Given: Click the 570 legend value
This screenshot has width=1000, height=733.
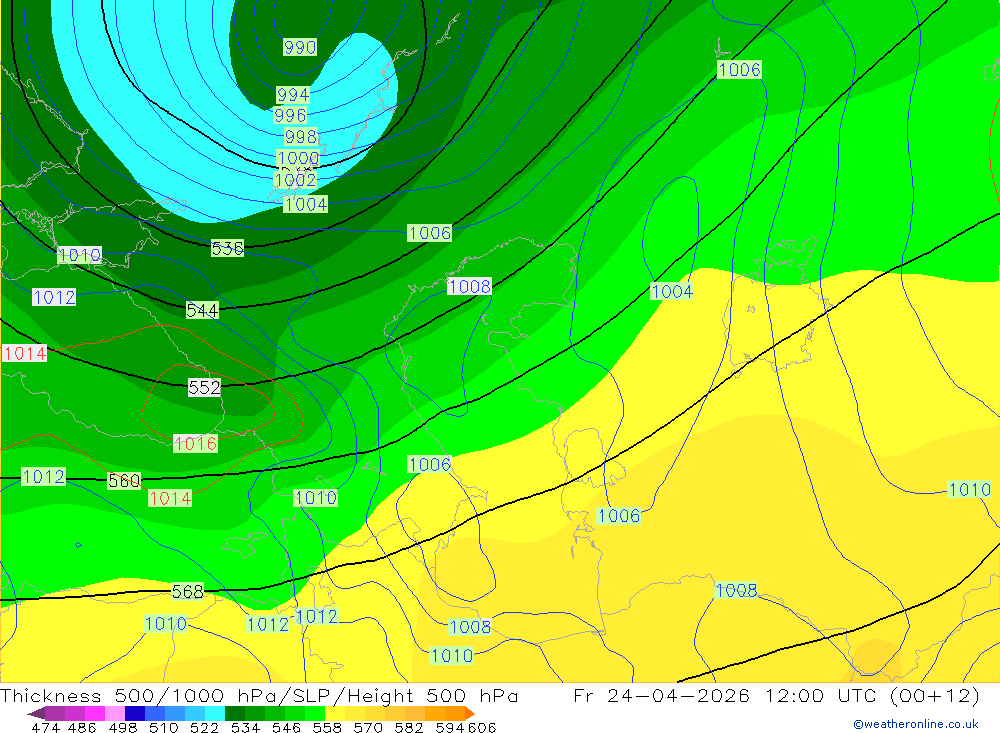Looking at the screenshot, I should click(368, 727).
